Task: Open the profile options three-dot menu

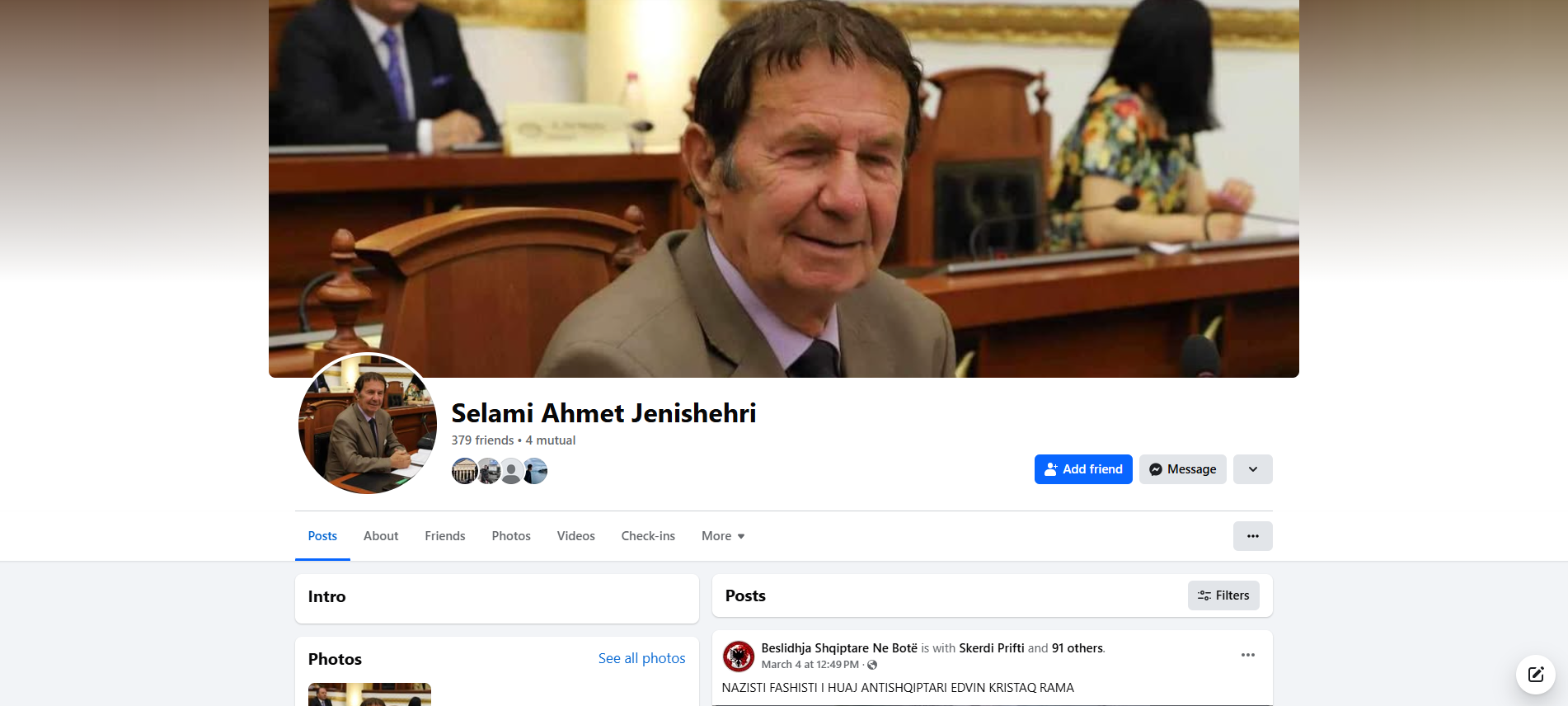Action: tap(1253, 536)
